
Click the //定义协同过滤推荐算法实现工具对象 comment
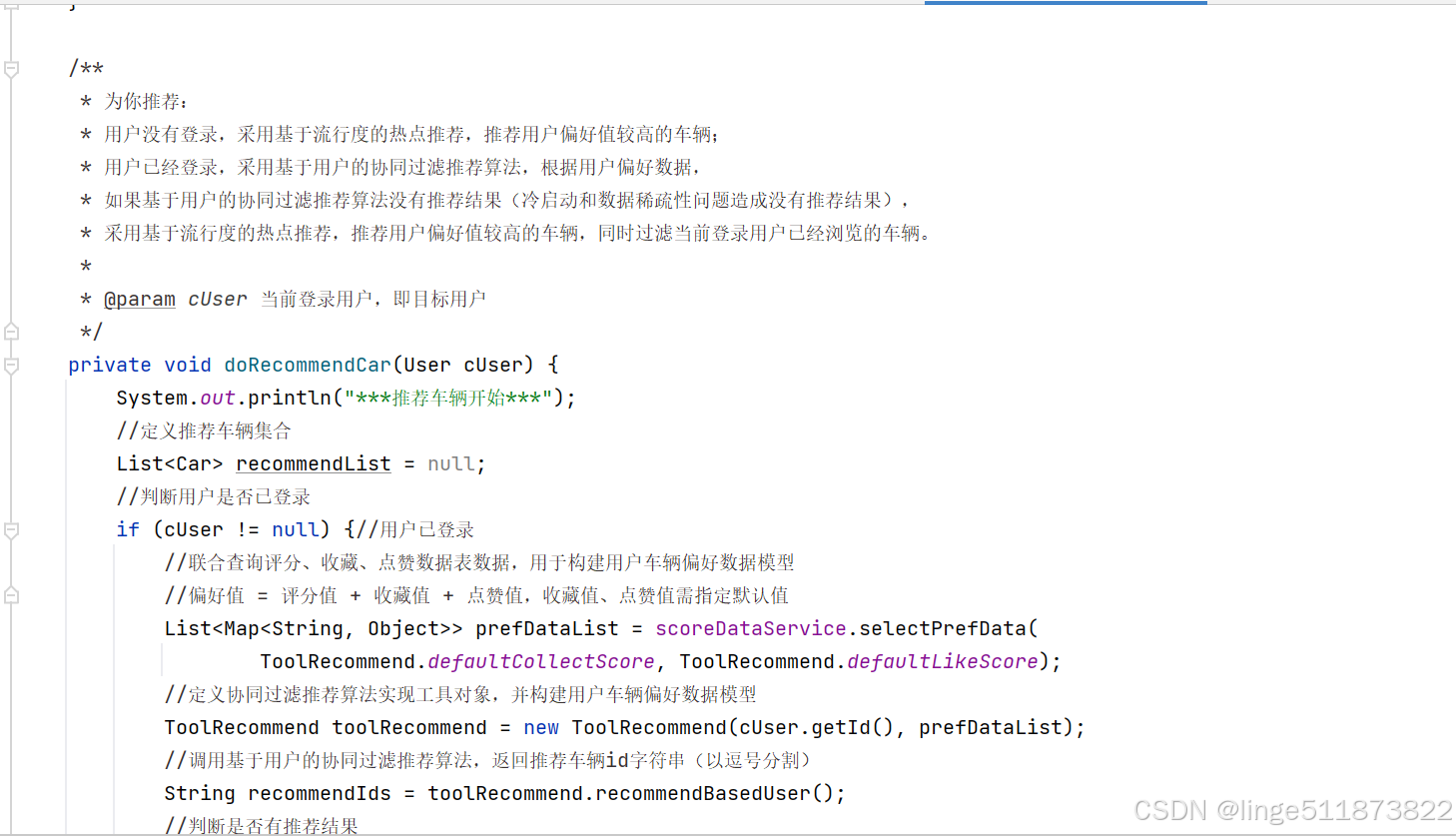[460, 694]
